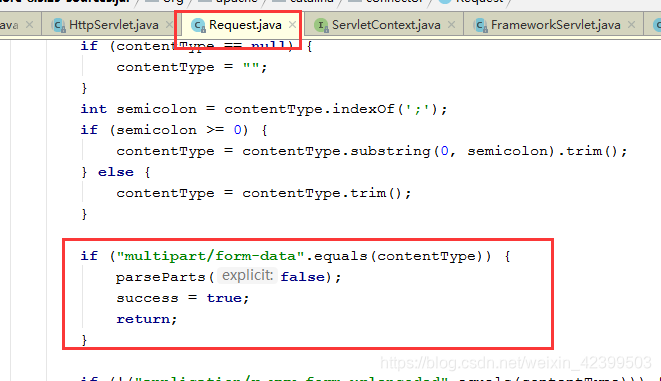Image resolution: width=661 pixels, height=381 pixels.
Task: Click the "multipart/form-data" string literal
Action: pyautogui.click(x=210, y=256)
